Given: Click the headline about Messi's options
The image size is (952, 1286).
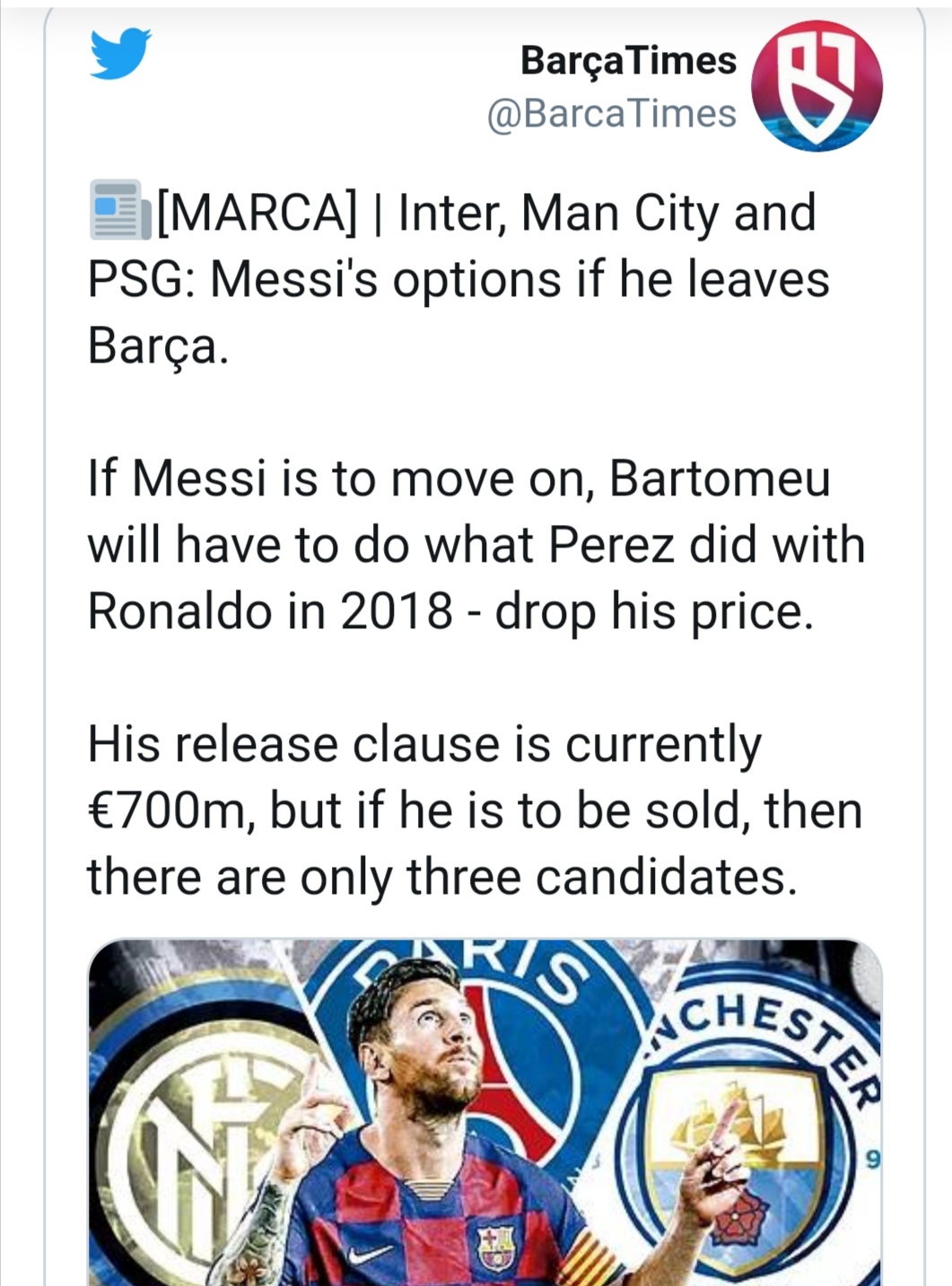Looking at the screenshot, I should tap(459, 279).
